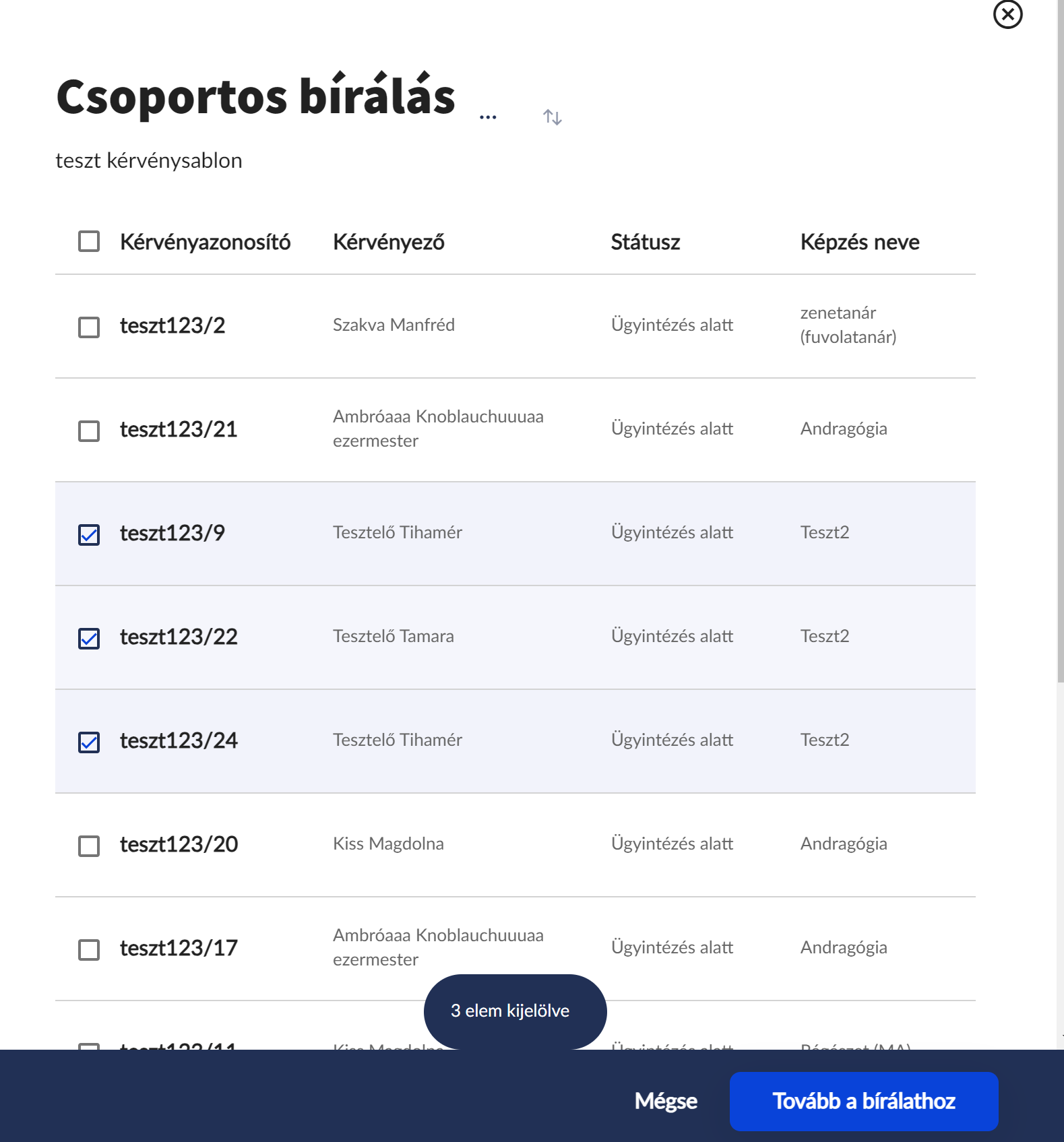Tick the teszt123/20 checkbox
This screenshot has width=1064, height=1142.
pyautogui.click(x=89, y=846)
